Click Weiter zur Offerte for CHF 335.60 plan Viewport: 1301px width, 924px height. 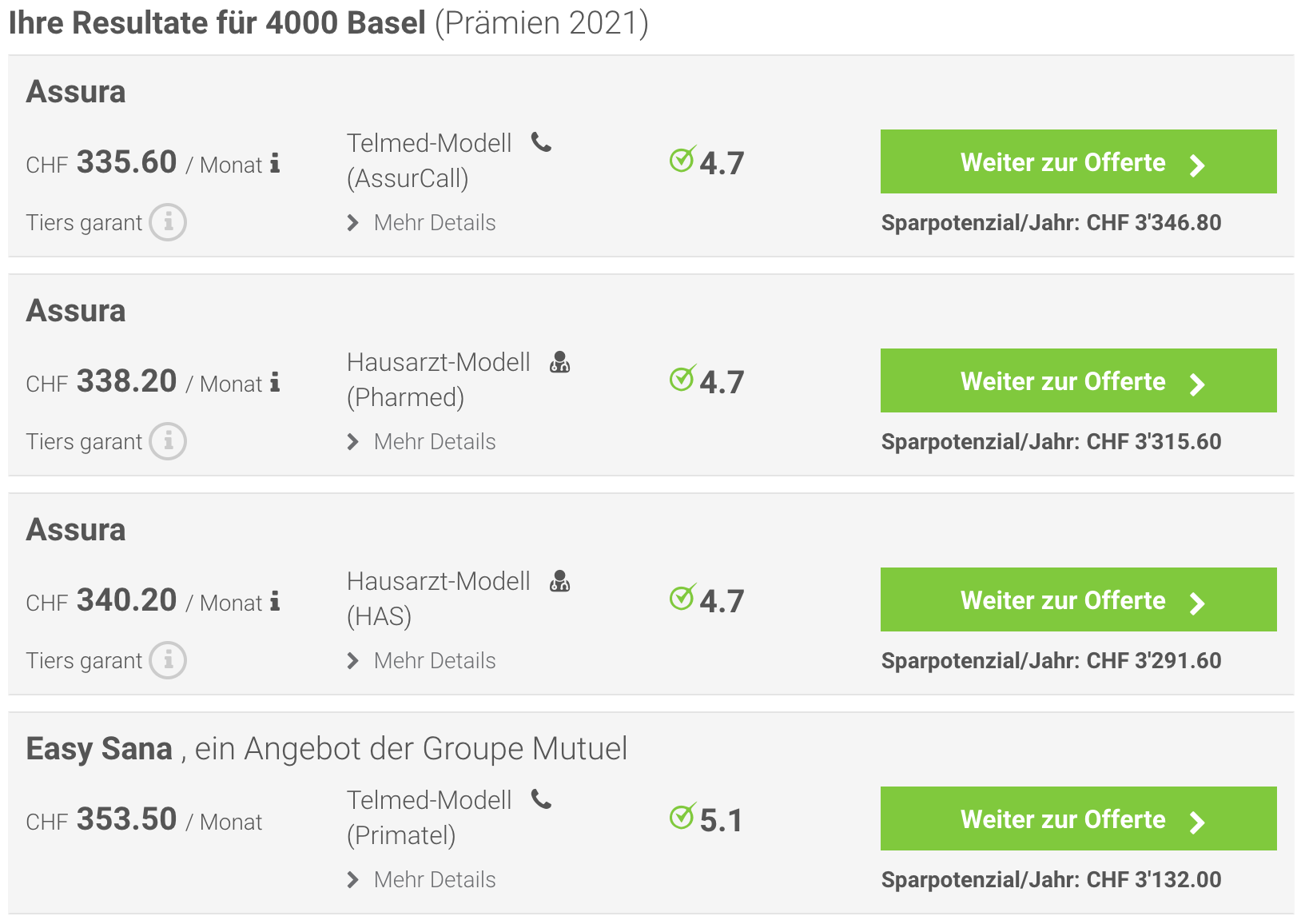[1079, 161]
